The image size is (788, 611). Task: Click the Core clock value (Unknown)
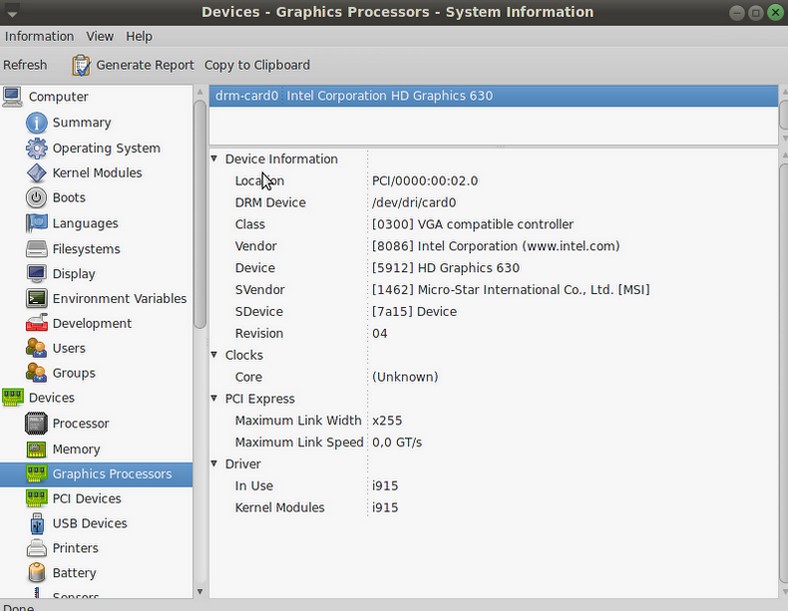coord(405,377)
